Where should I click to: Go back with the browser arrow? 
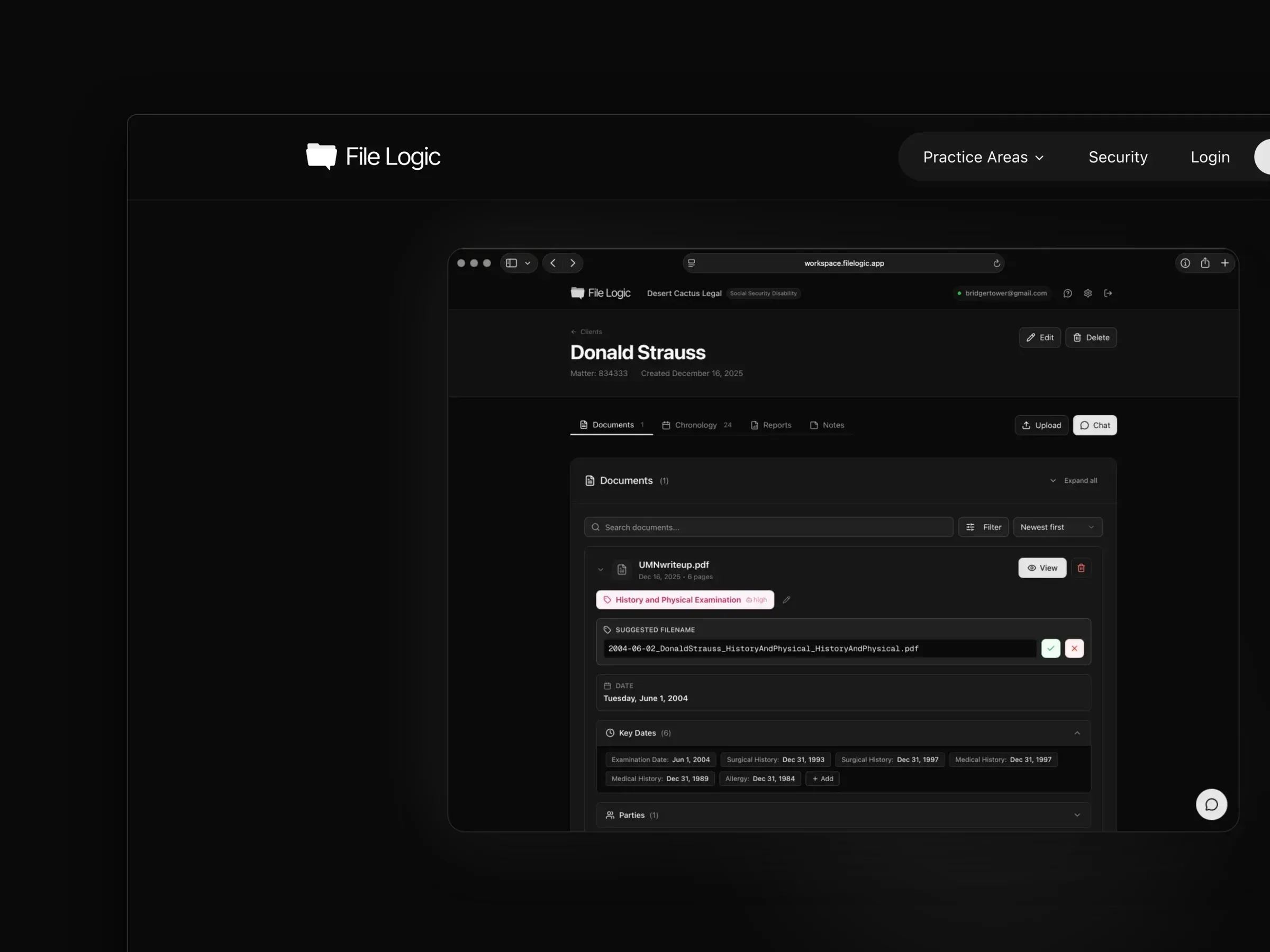[553, 263]
